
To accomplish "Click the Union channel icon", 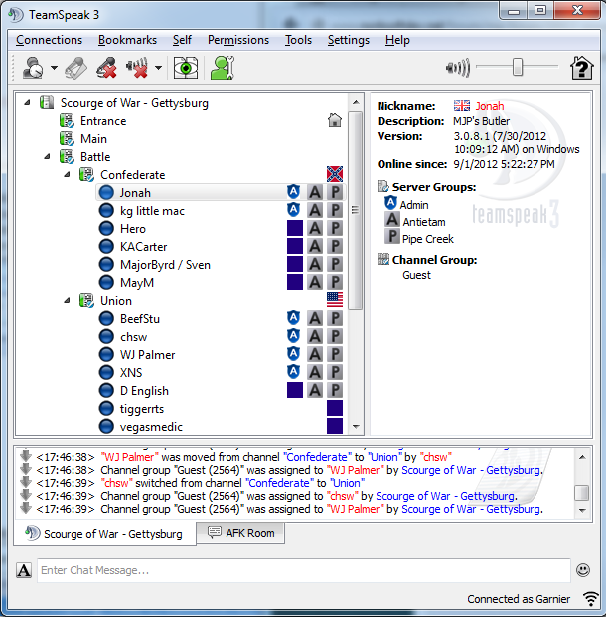I will tap(87, 301).
